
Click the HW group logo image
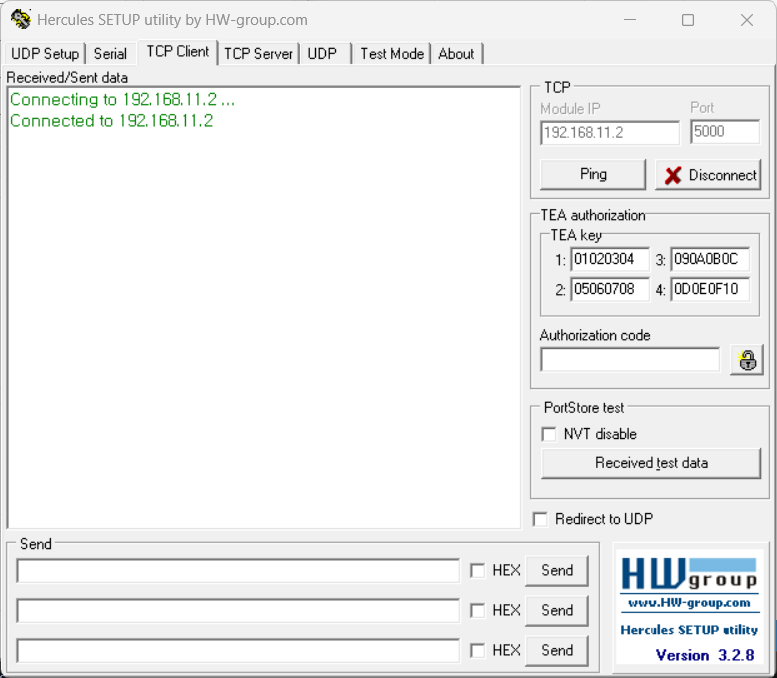tap(689, 573)
